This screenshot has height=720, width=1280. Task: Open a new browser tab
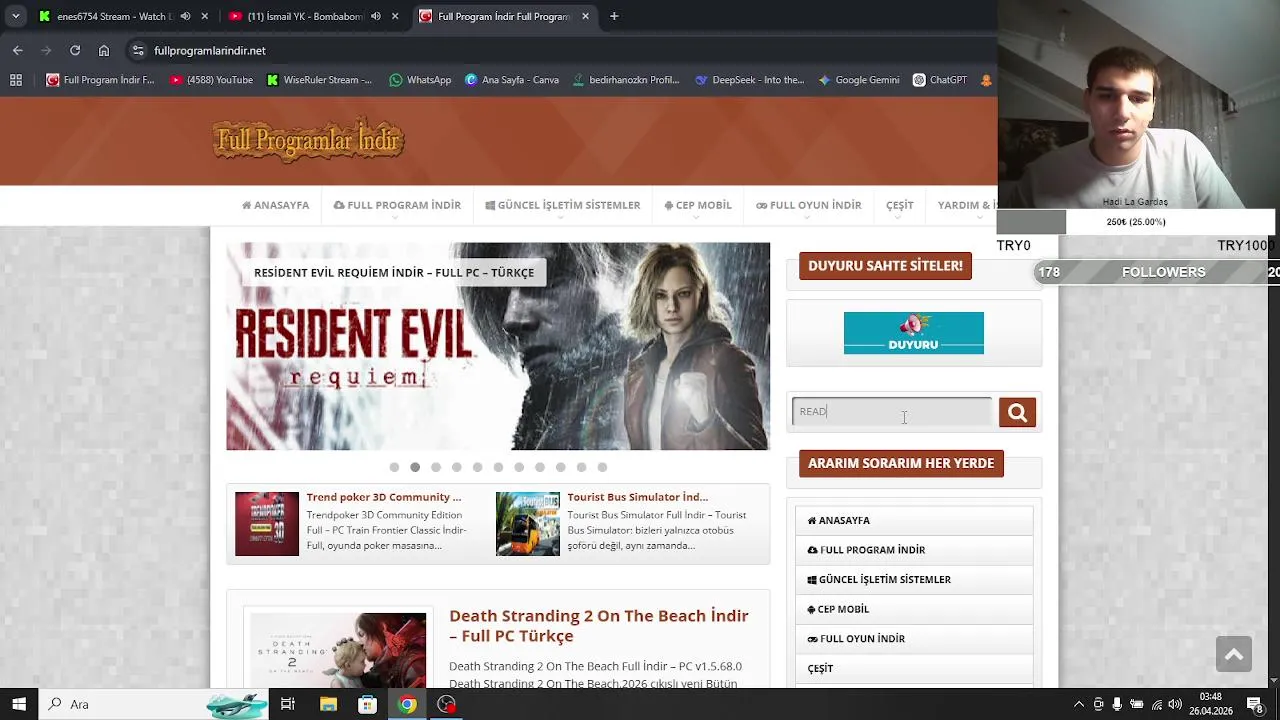614,16
